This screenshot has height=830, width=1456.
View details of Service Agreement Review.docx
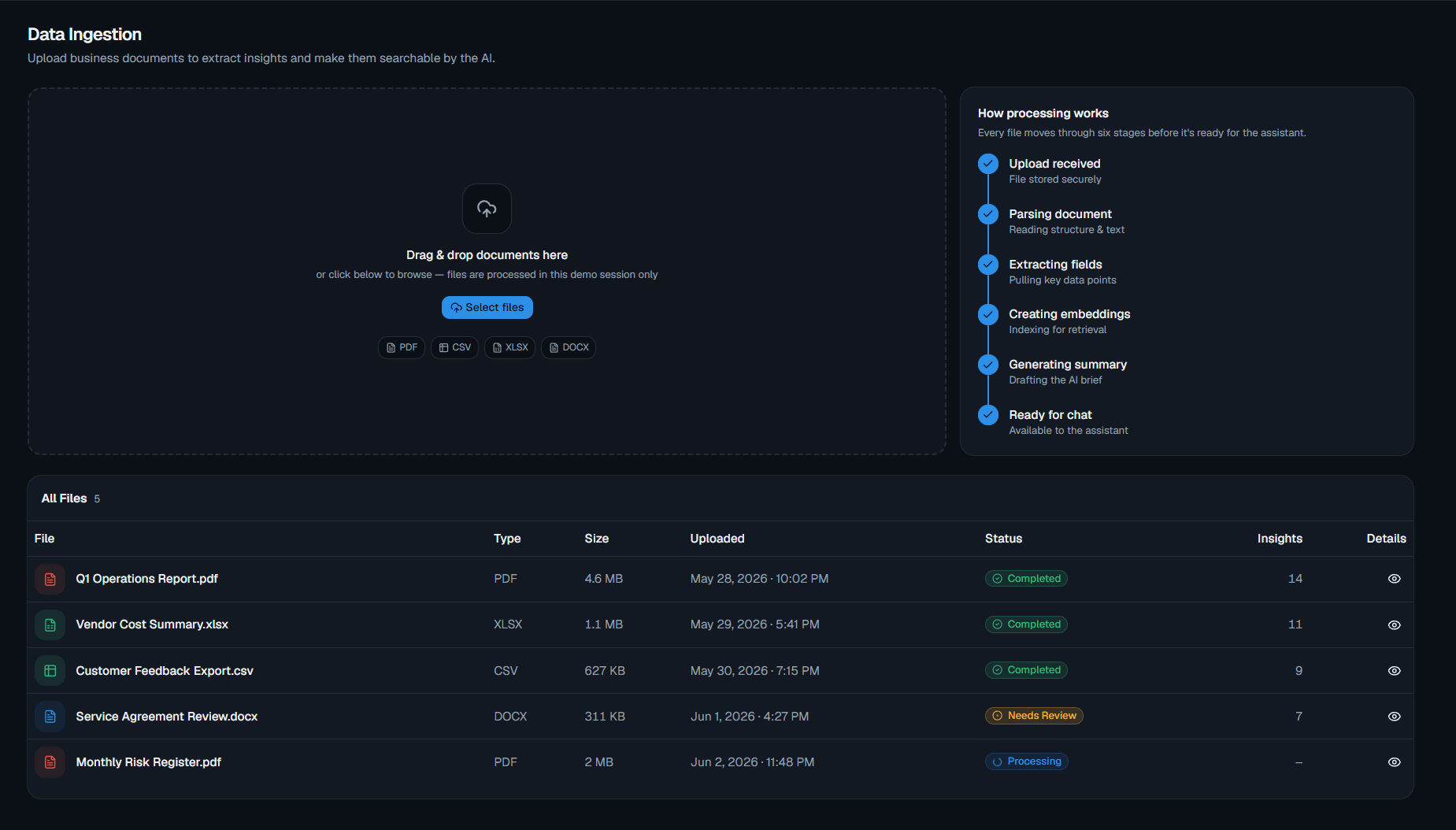(1394, 717)
